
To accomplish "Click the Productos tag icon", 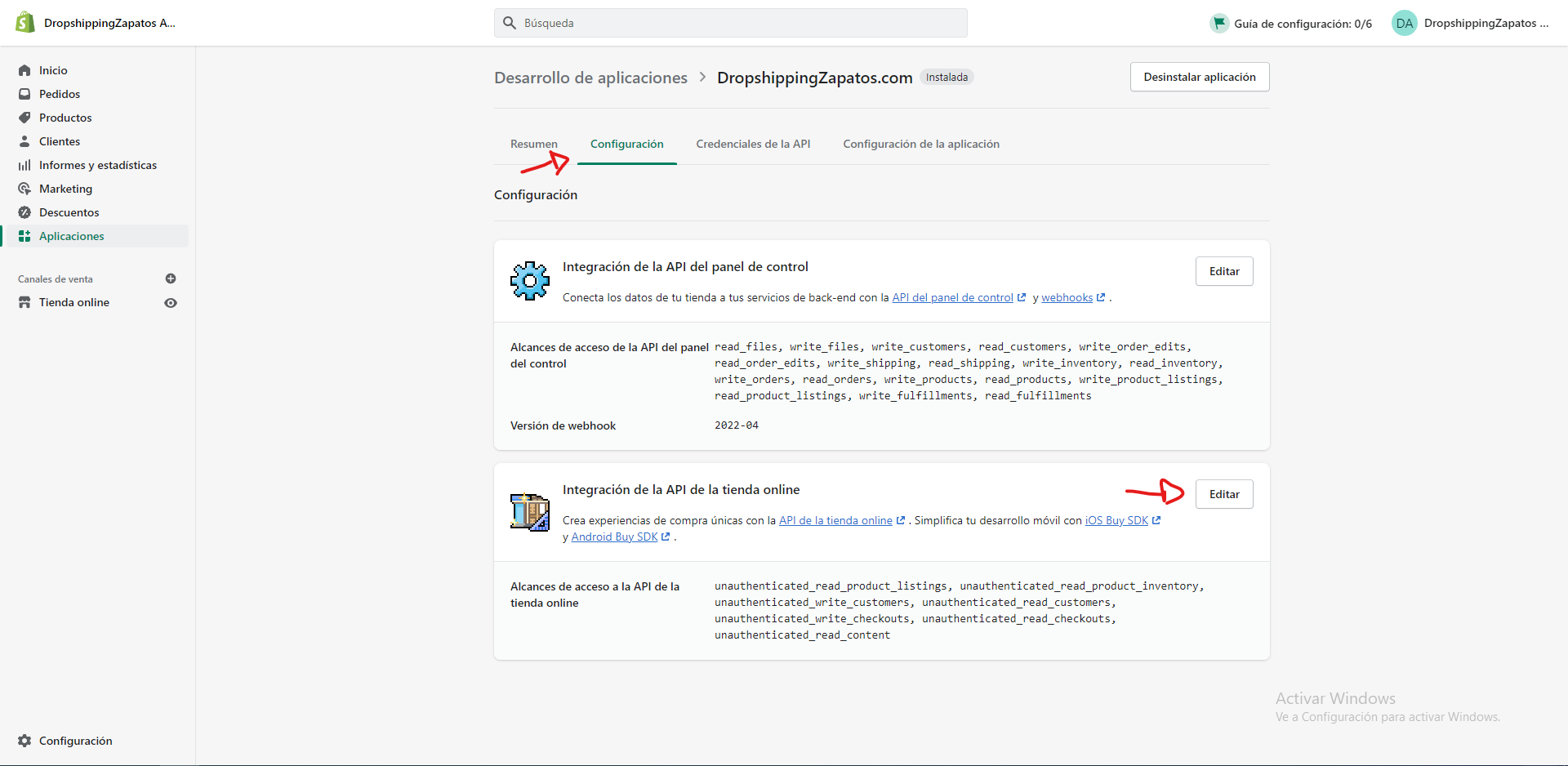I will [24, 118].
